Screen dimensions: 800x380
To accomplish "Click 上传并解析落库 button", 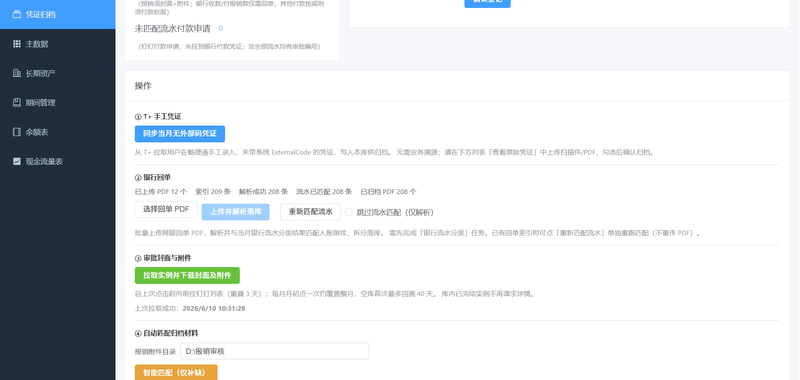I will point(235,212).
